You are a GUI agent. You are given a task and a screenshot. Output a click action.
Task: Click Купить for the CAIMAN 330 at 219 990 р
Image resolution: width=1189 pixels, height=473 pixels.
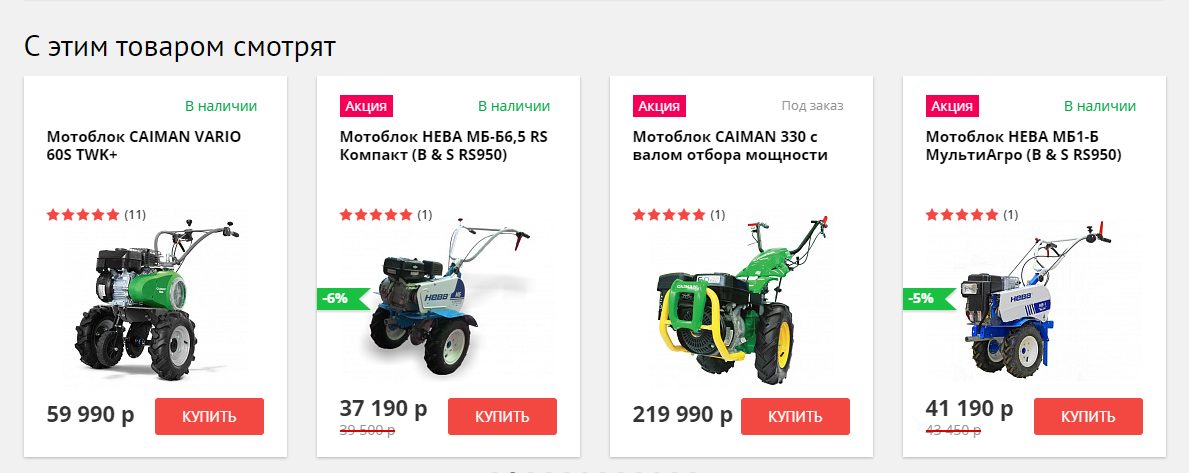click(x=795, y=416)
